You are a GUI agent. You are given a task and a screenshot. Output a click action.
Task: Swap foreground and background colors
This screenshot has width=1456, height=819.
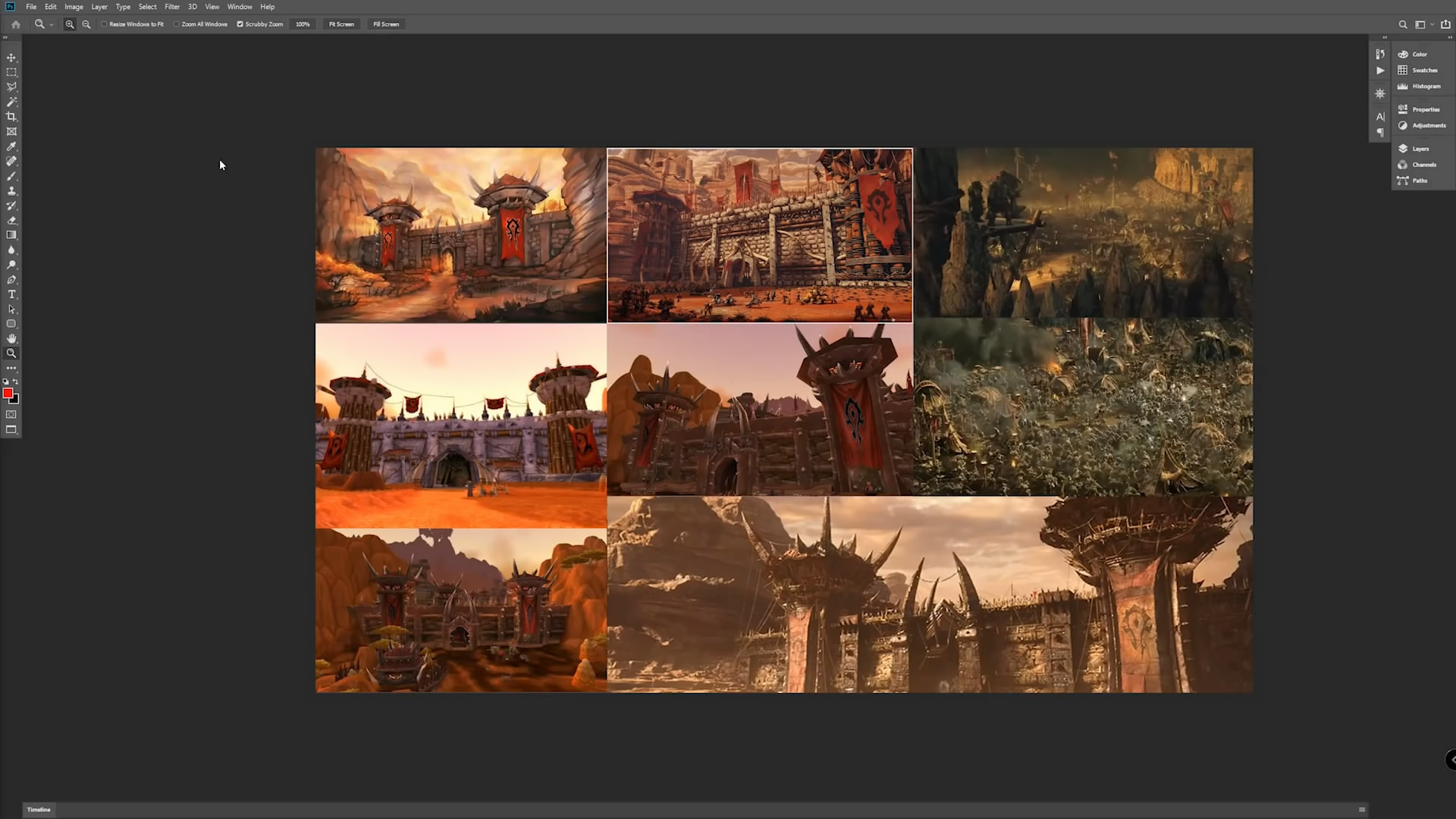pyautogui.click(x=15, y=381)
